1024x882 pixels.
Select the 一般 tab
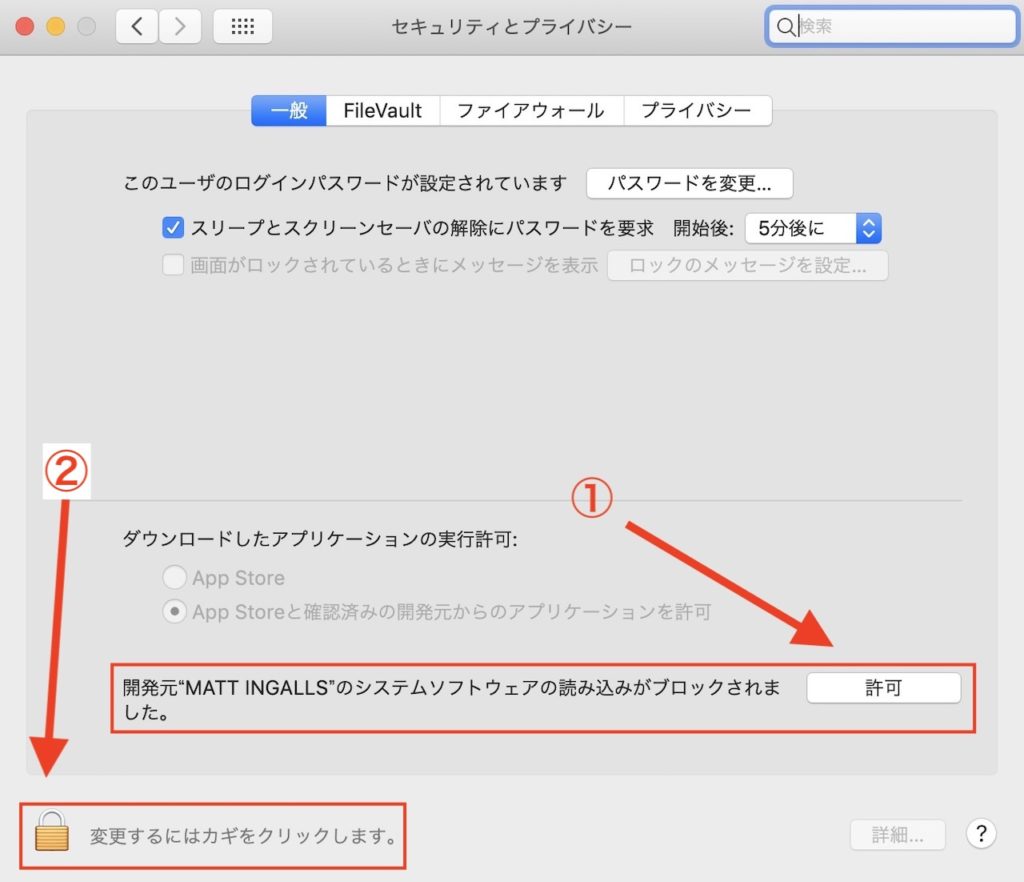pyautogui.click(x=288, y=110)
